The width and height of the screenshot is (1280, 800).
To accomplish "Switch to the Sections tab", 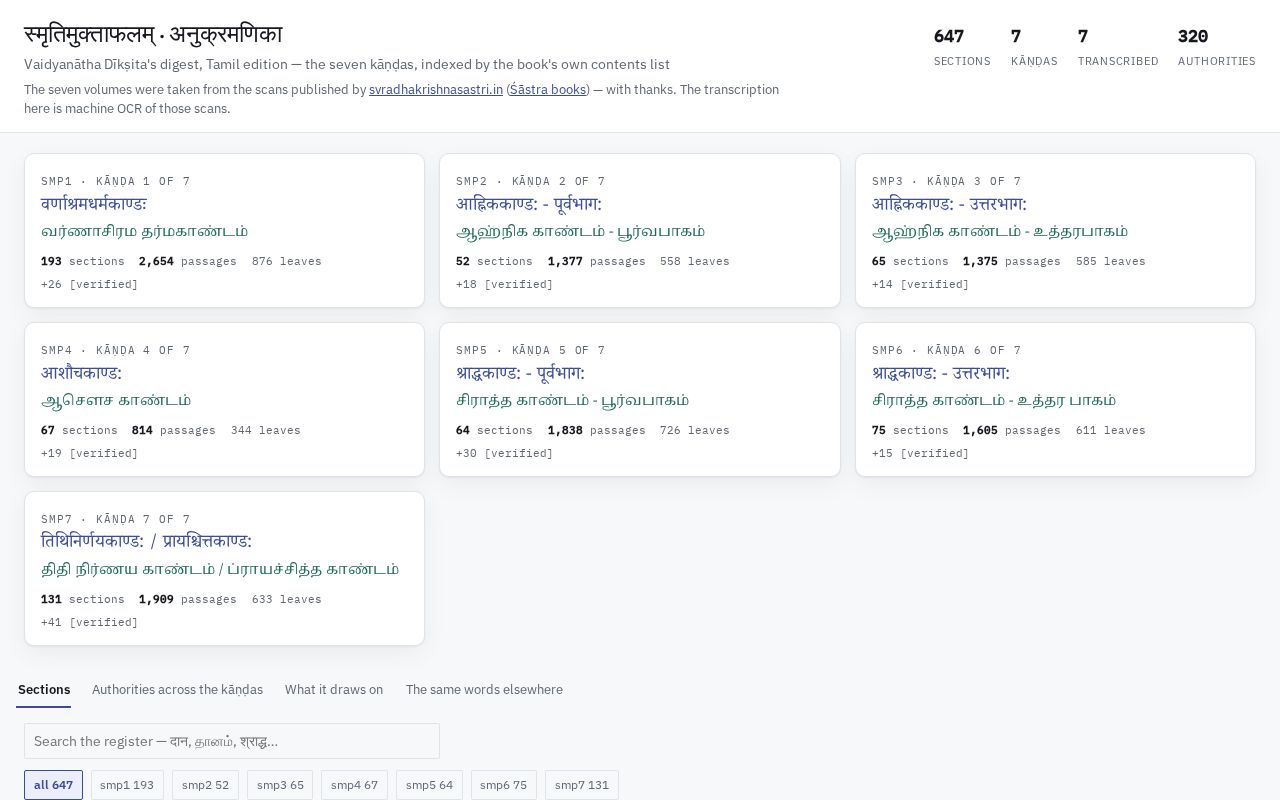I will (x=44, y=690).
